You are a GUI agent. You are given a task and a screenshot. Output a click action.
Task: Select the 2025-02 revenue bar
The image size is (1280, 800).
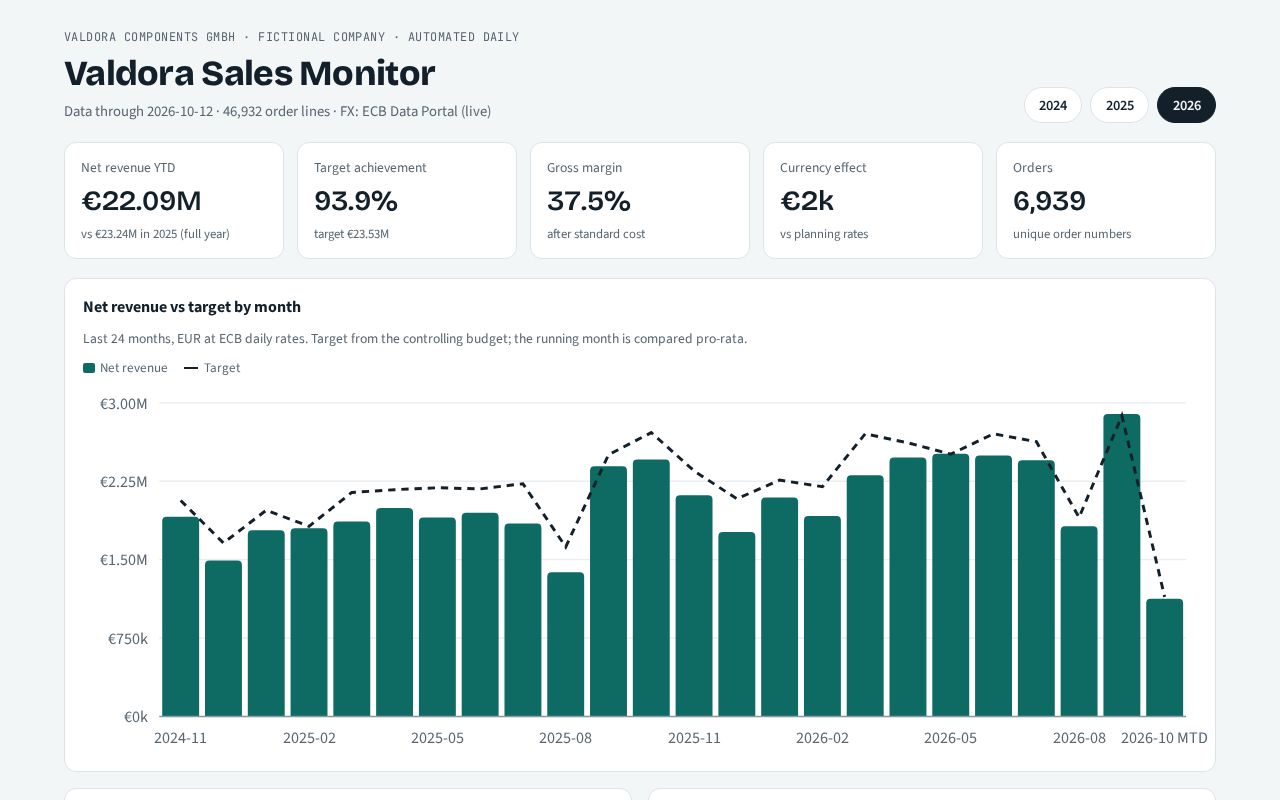[x=309, y=622]
